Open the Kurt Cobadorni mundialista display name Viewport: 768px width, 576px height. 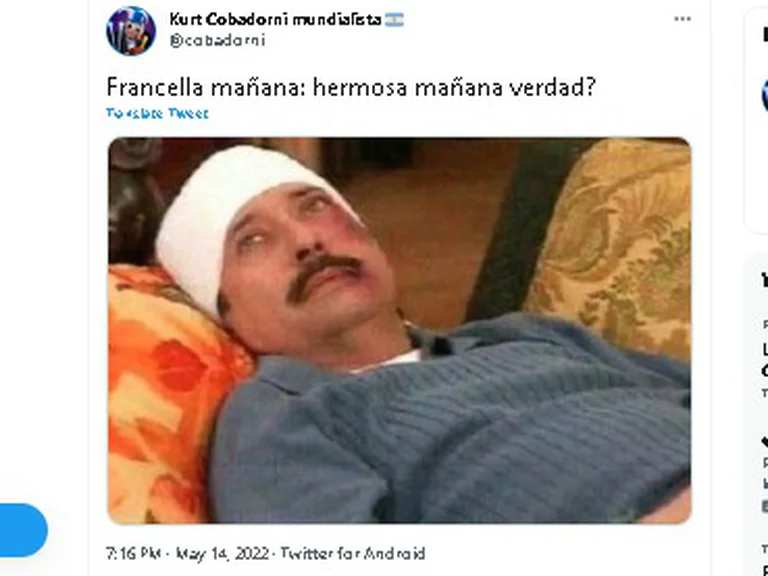[275, 20]
